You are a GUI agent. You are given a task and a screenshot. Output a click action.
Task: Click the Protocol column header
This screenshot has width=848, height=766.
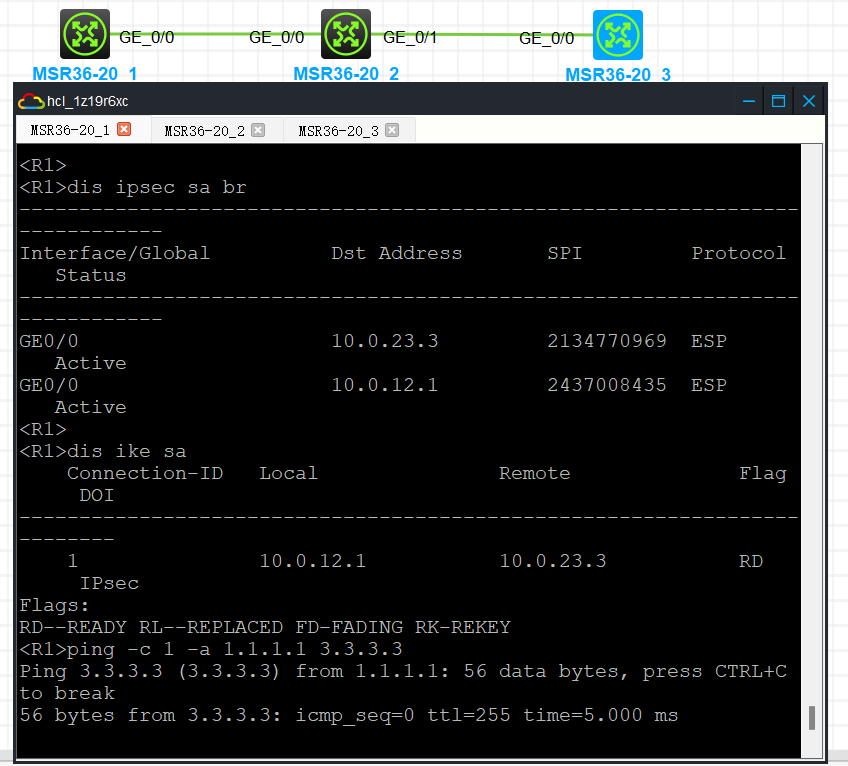point(739,253)
